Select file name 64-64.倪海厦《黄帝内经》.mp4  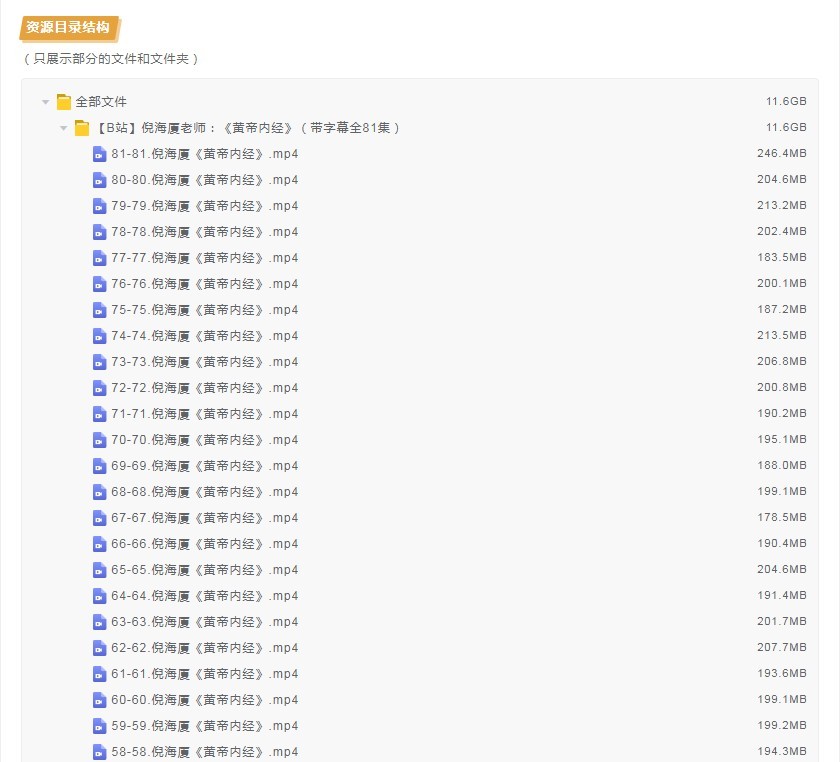(x=205, y=596)
